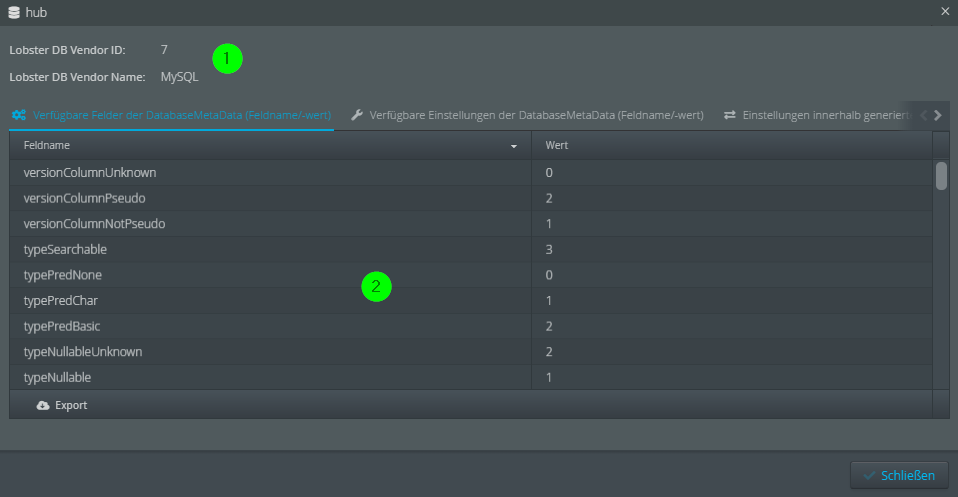Click the cloud download icon beside Export
Viewport: 958px width, 497px height.
[x=43, y=405]
